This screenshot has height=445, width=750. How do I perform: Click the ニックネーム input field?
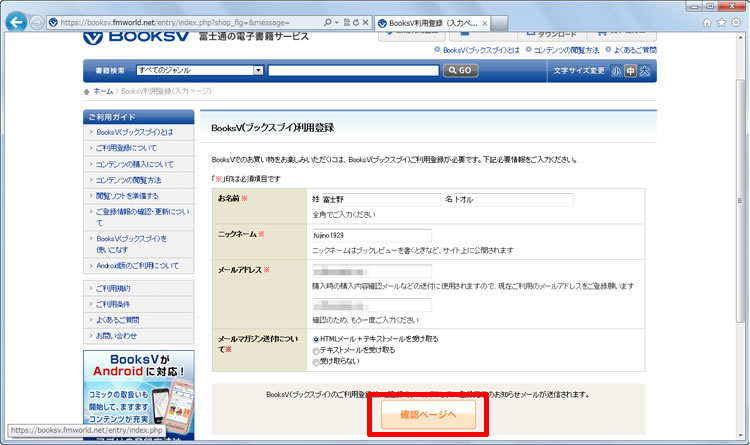click(x=372, y=235)
